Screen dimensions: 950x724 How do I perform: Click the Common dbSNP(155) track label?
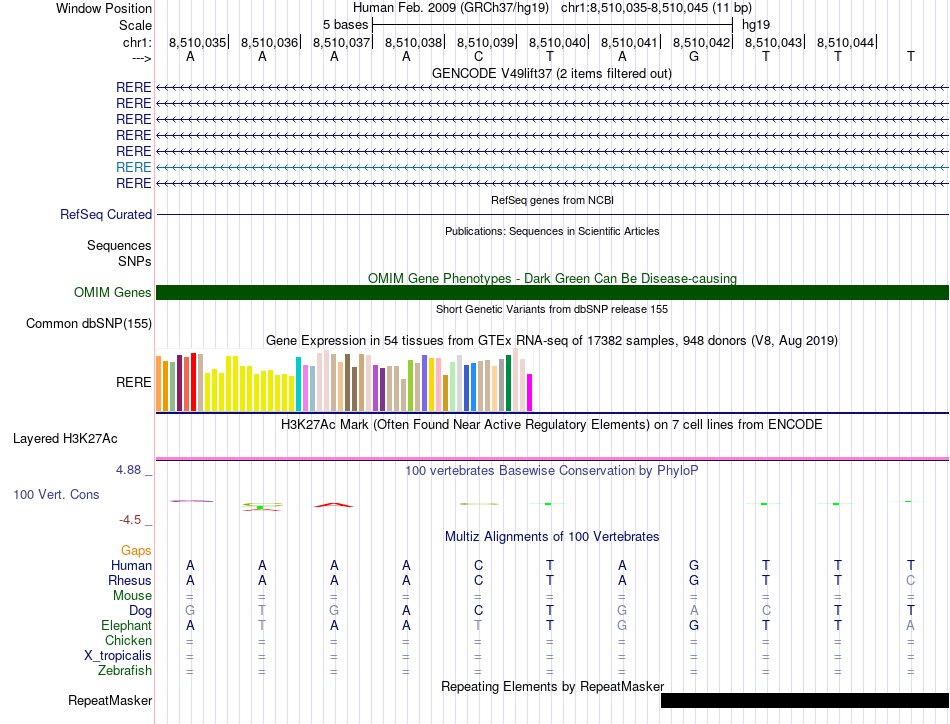click(x=88, y=324)
